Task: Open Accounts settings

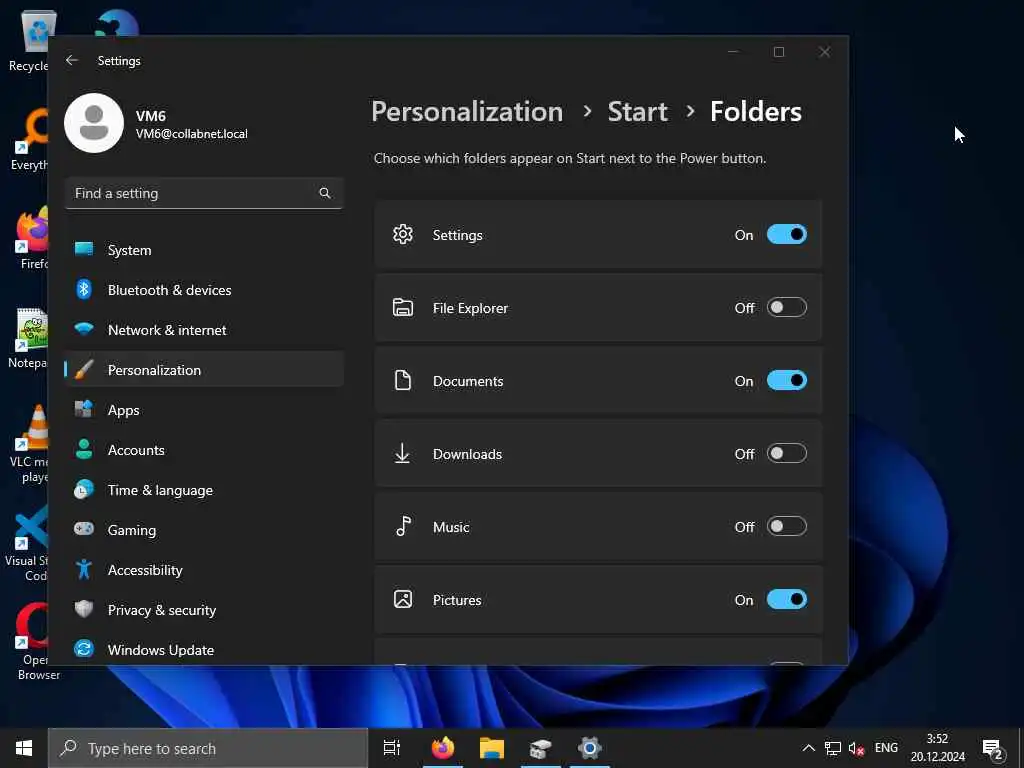Action: pos(204,450)
